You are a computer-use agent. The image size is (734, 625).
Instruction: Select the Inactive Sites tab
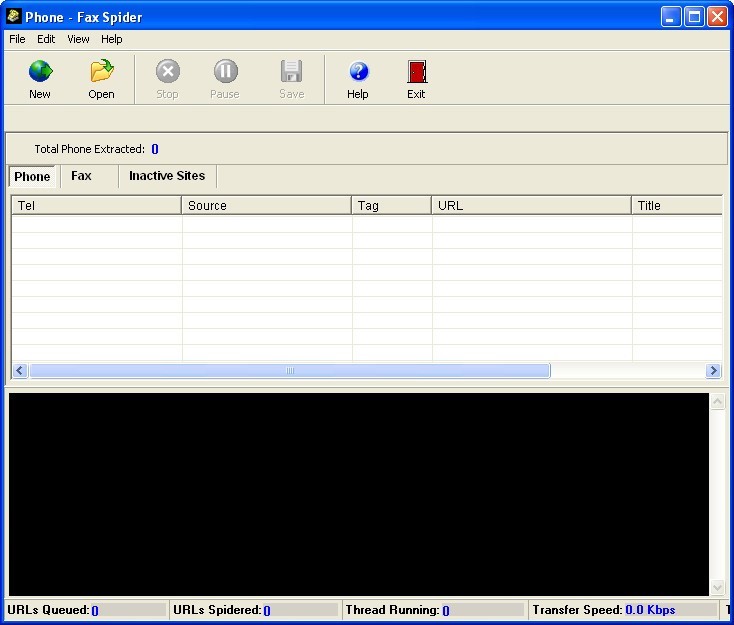pyautogui.click(x=167, y=176)
